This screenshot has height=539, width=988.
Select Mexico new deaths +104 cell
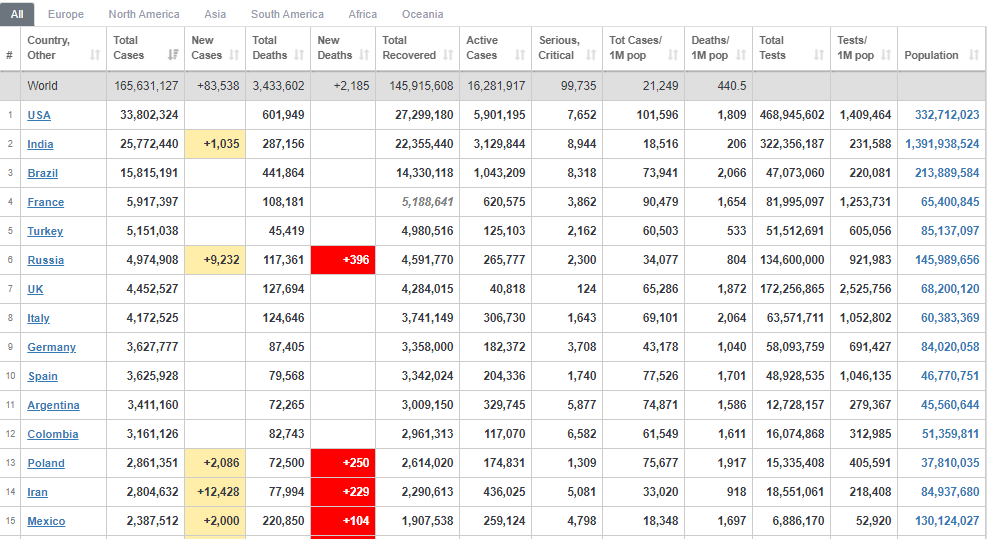(x=343, y=521)
